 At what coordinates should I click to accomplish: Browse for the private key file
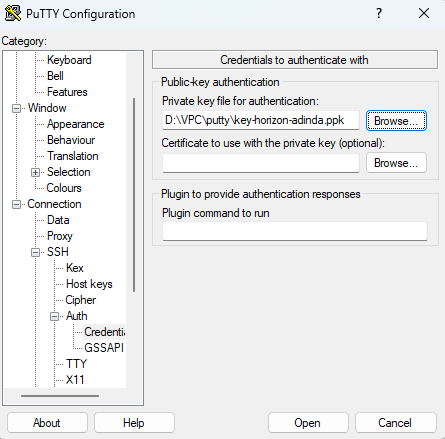pos(396,121)
